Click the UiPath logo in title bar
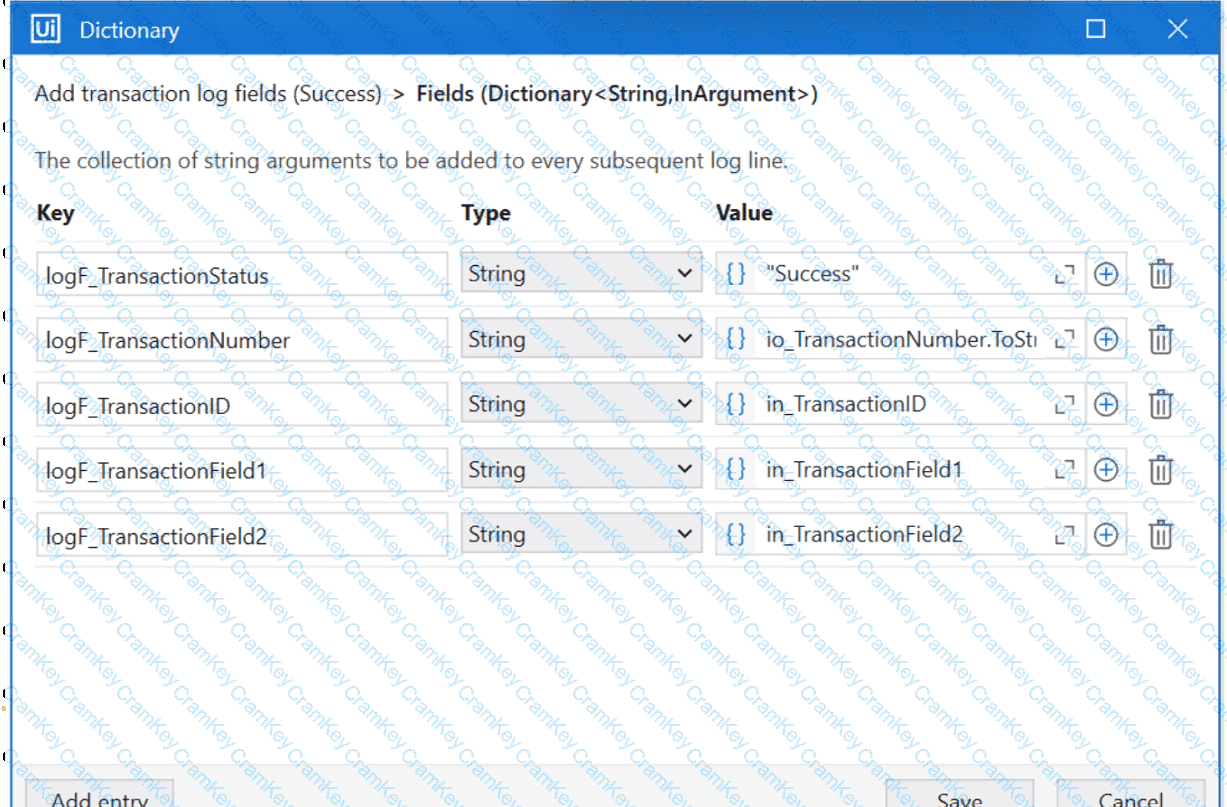 [45, 29]
